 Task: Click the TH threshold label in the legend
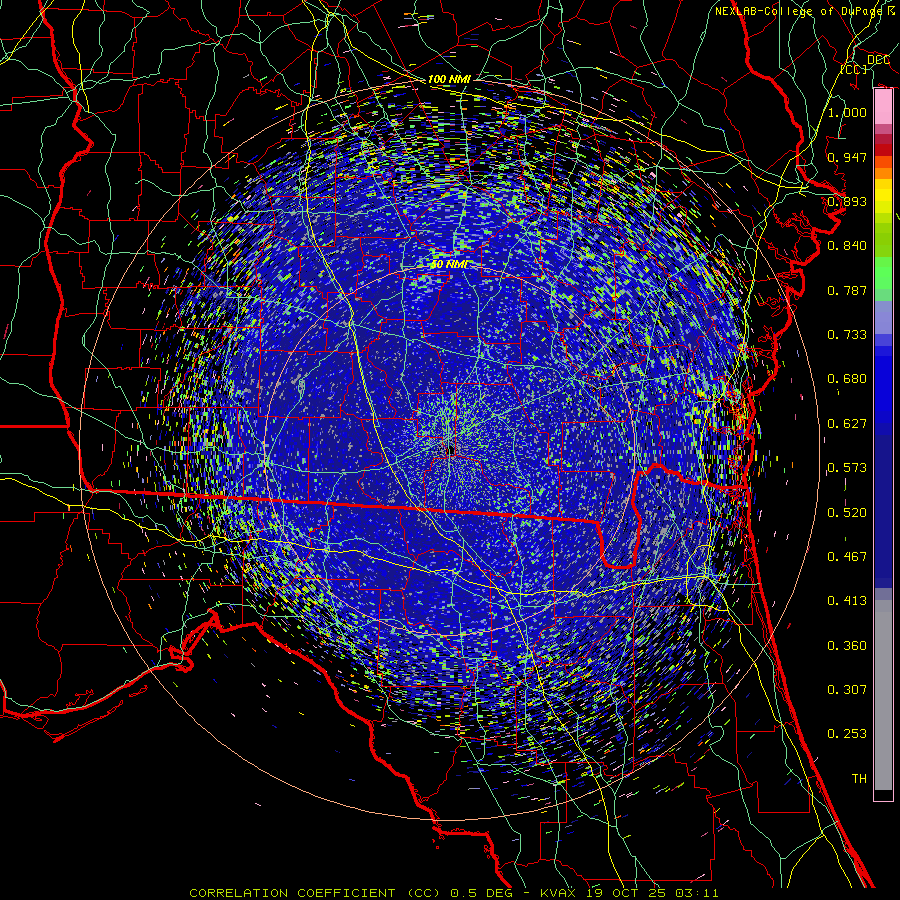point(859,779)
